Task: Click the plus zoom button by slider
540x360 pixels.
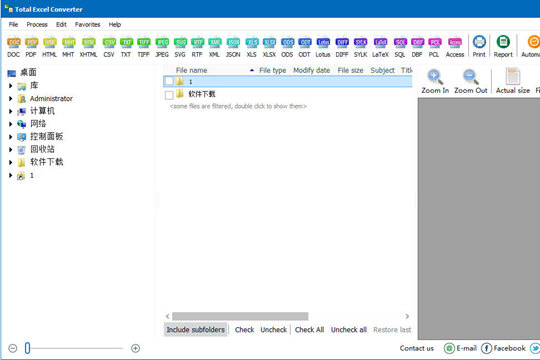Action: pyautogui.click(x=136, y=348)
